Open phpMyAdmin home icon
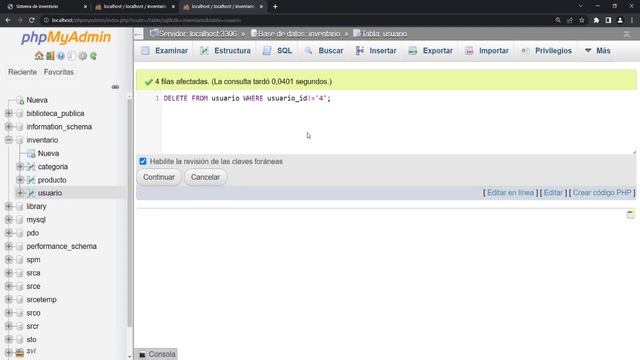The height and width of the screenshot is (360, 640). coord(39,56)
